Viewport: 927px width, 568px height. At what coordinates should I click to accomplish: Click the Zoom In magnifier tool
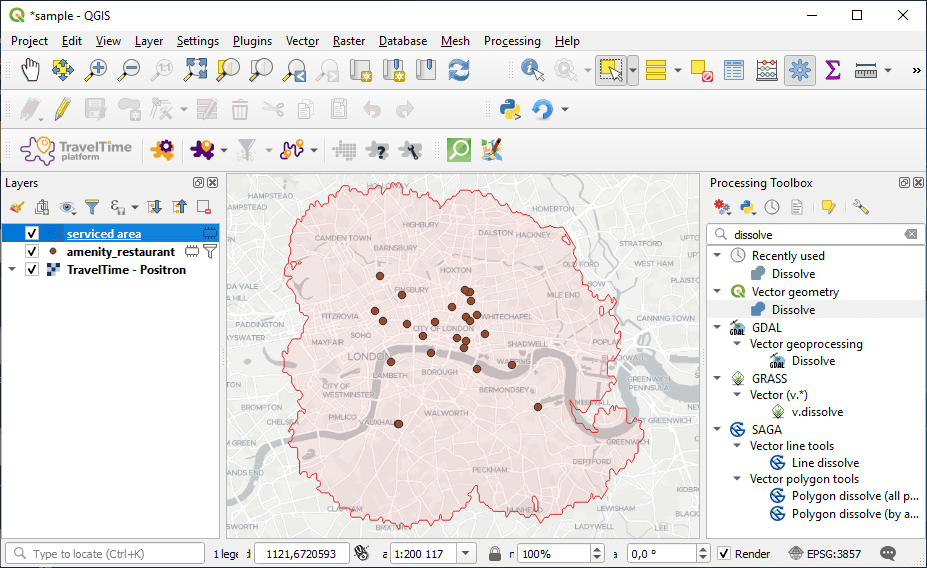(96, 70)
